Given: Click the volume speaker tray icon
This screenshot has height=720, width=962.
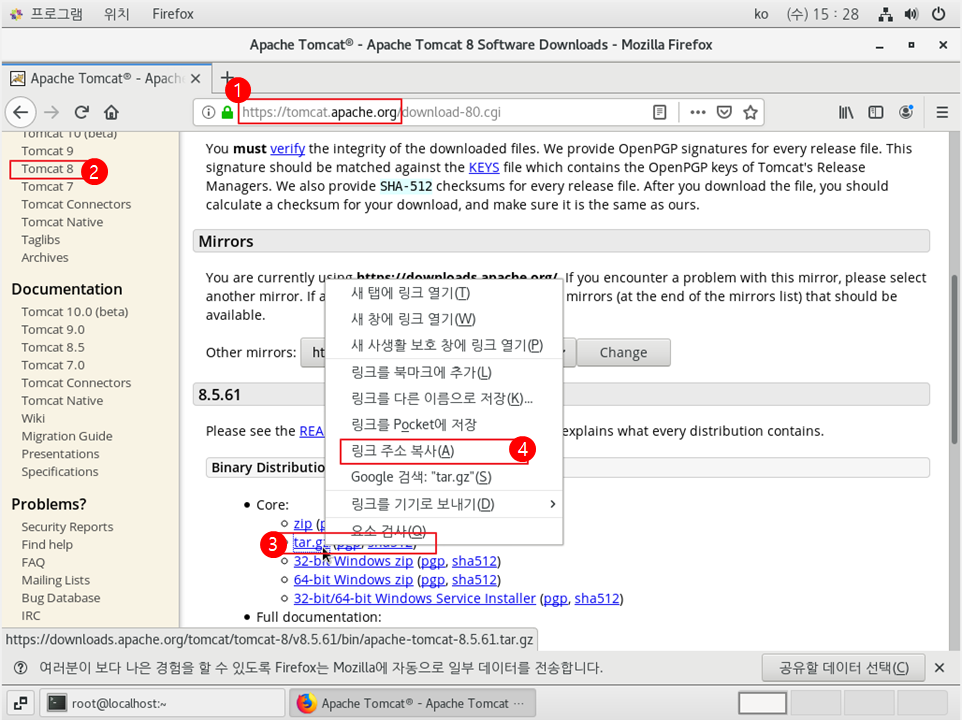Looking at the screenshot, I should click(x=911, y=14).
